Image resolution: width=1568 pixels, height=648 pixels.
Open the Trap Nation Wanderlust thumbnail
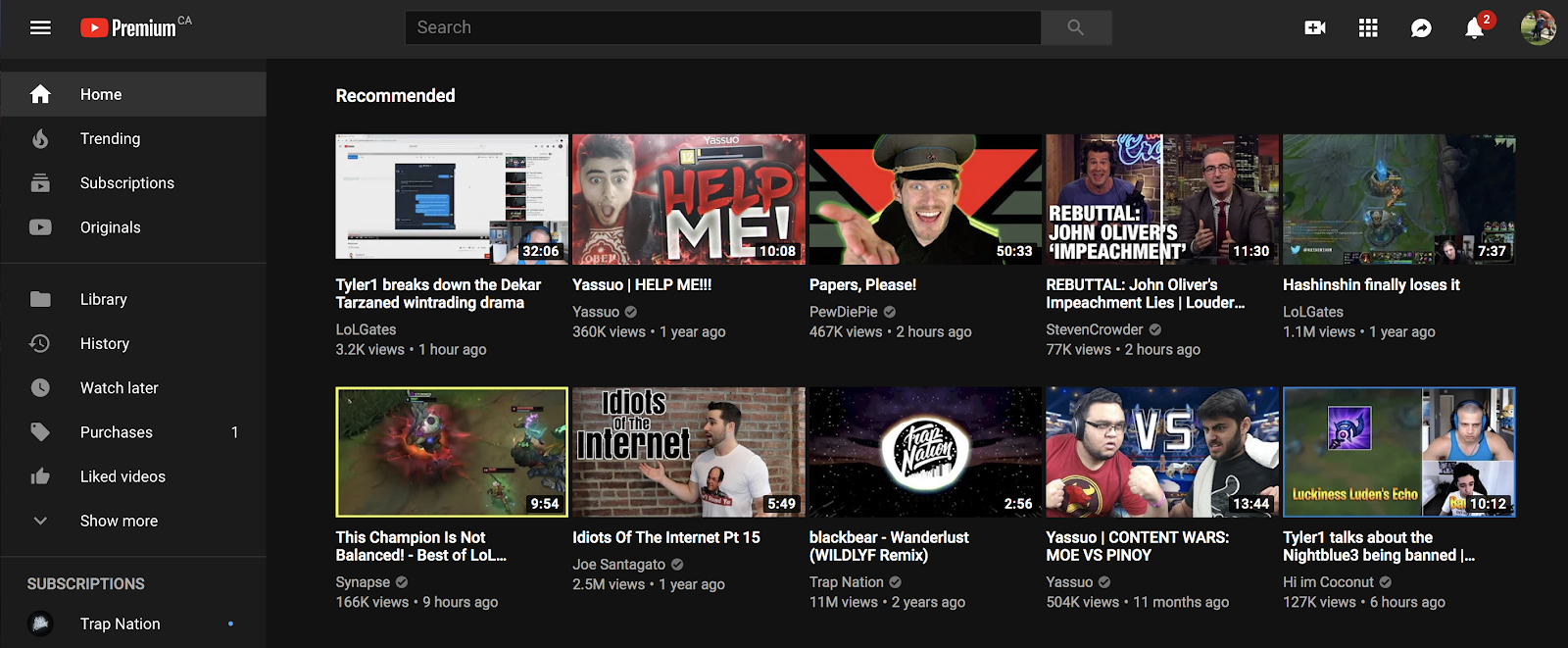(925, 452)
